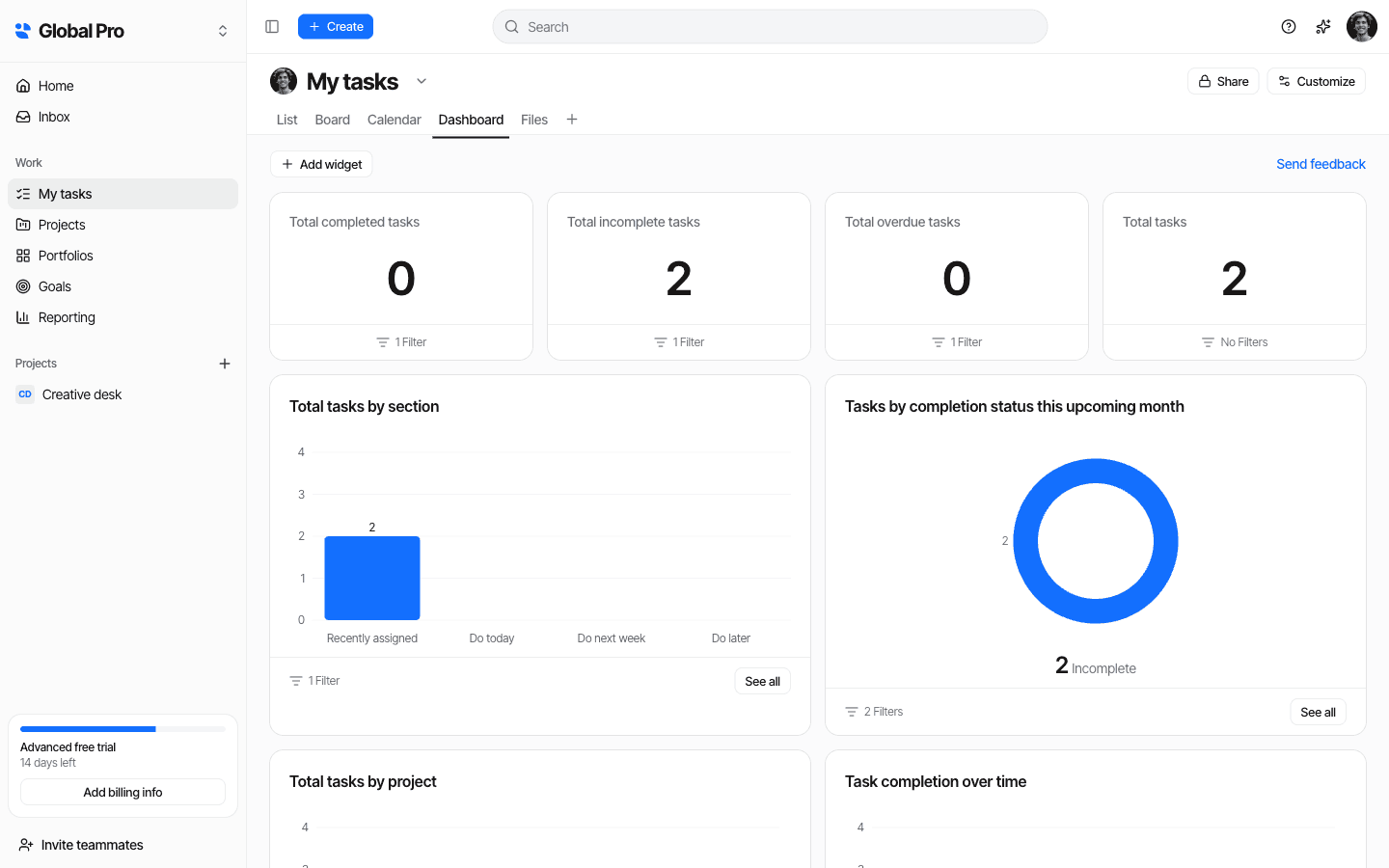Image resolution: width=1389 pixels, height=868 pixels.
Task: Click the 14 days left text
Action: click(48, 763)
